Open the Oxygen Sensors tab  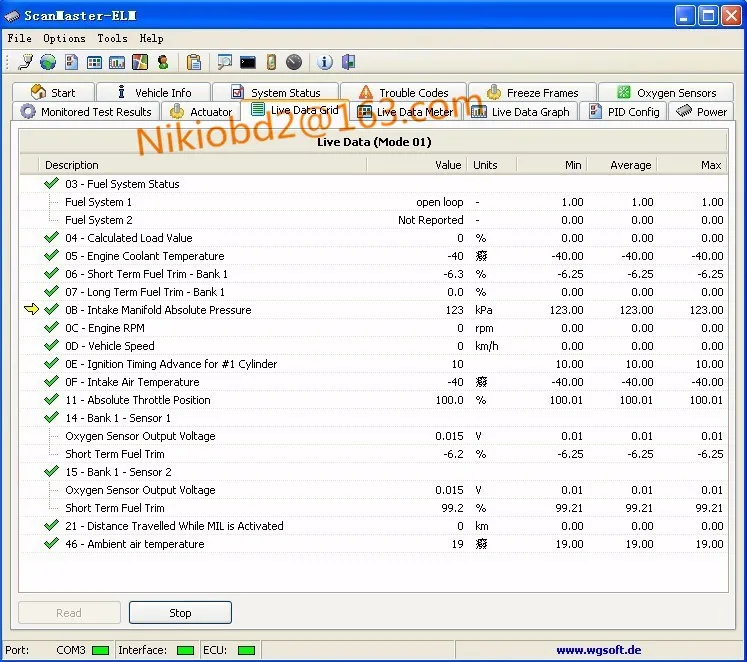(x=666, y=92)
